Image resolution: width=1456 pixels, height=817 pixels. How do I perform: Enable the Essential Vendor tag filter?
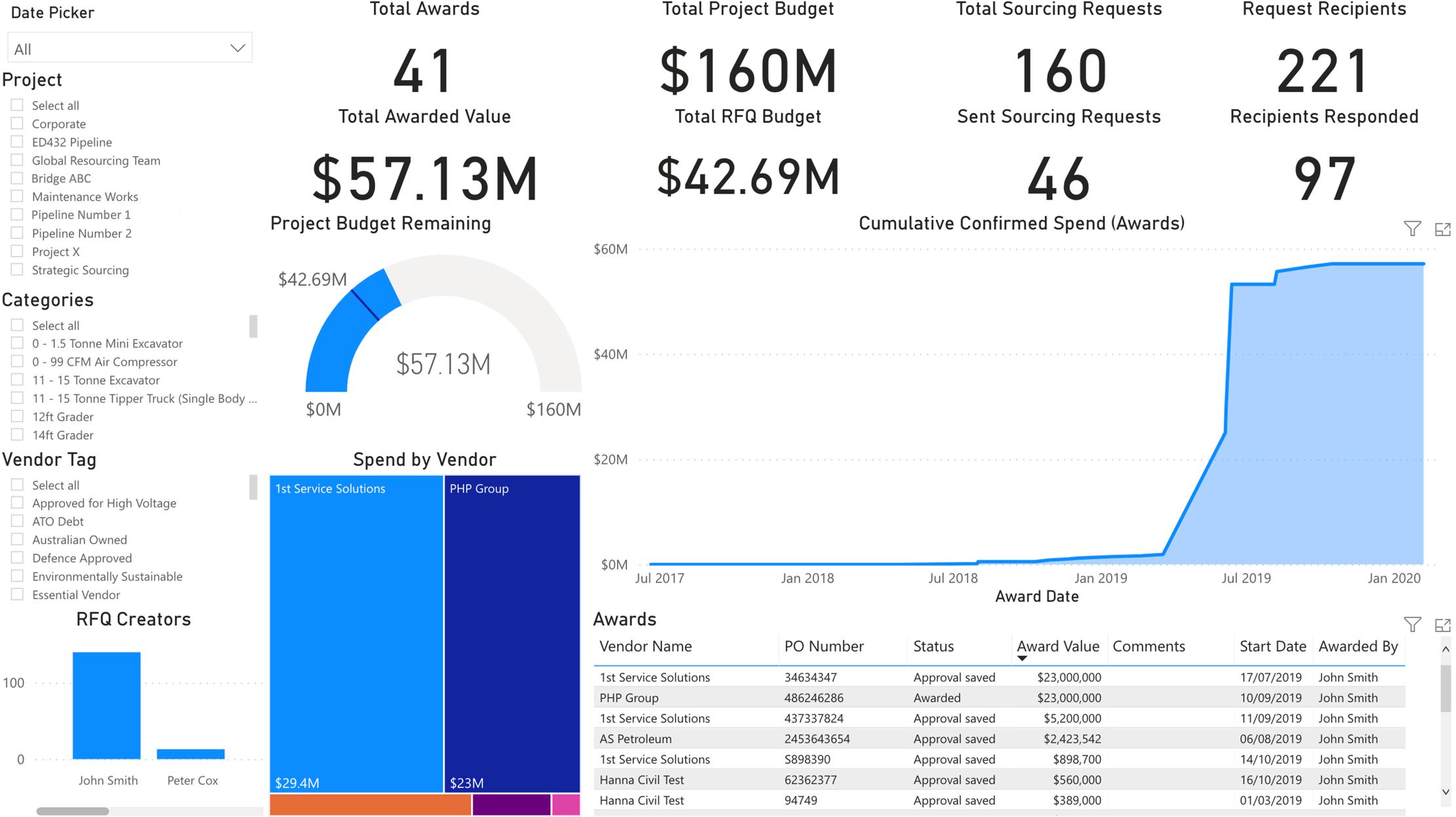(x=16, y=594)
